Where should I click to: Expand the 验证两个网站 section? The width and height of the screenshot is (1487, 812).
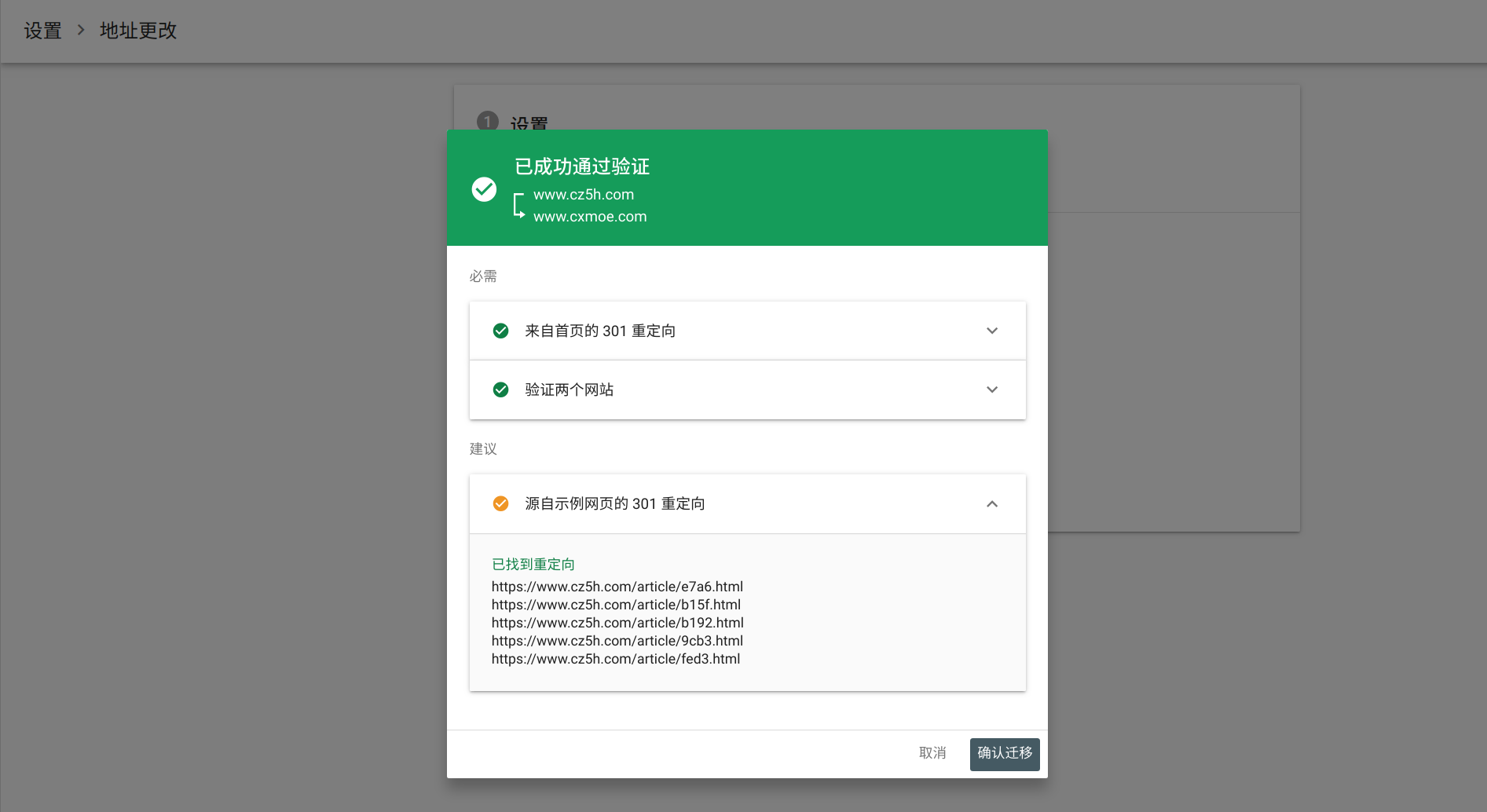coord(992,390)
